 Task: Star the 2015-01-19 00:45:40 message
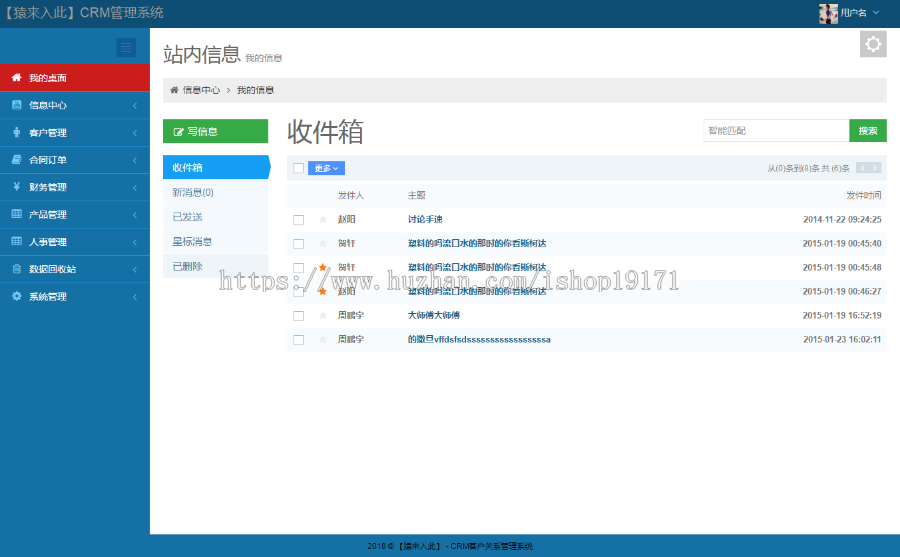point(323,243)
